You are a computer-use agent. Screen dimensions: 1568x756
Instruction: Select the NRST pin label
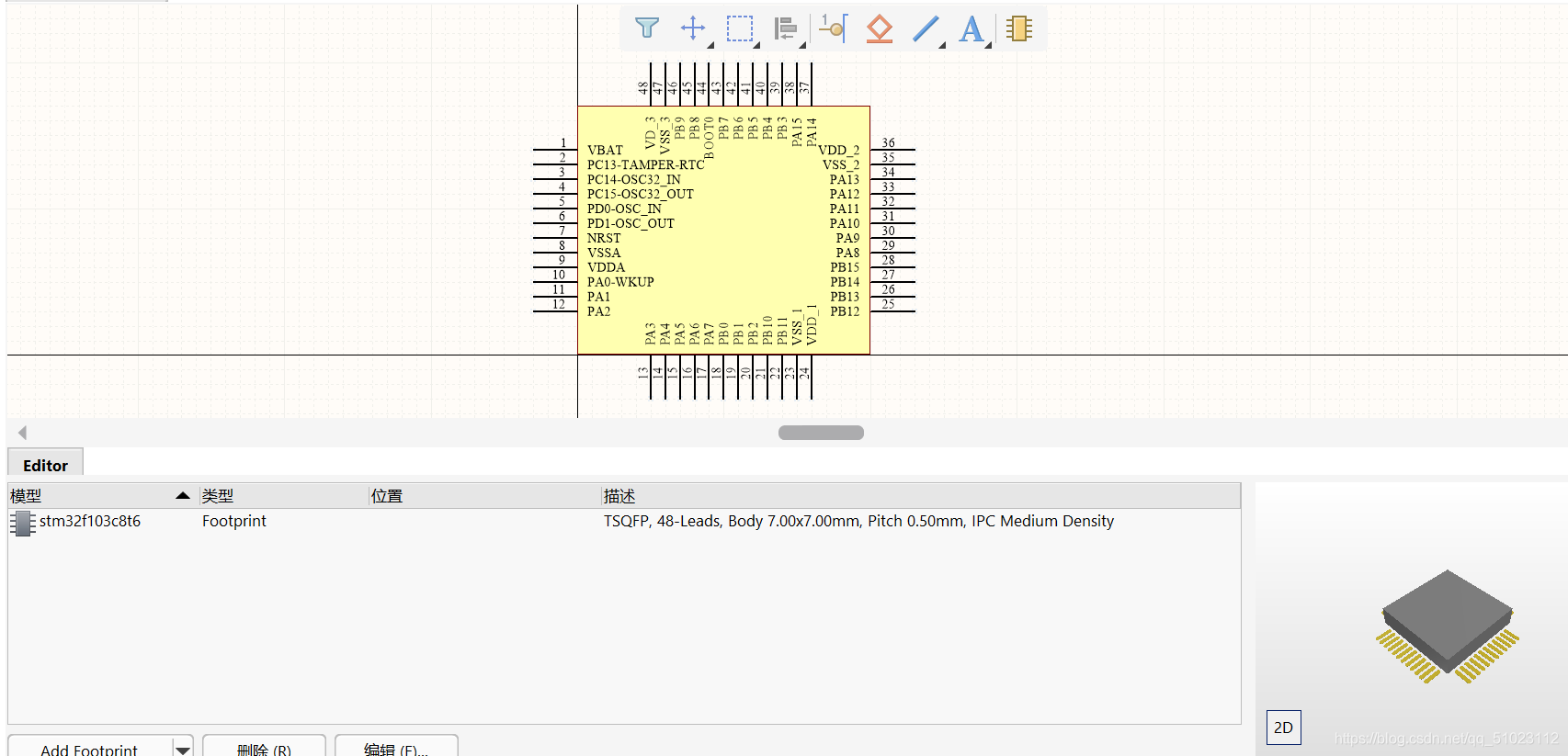click(604, 238)
